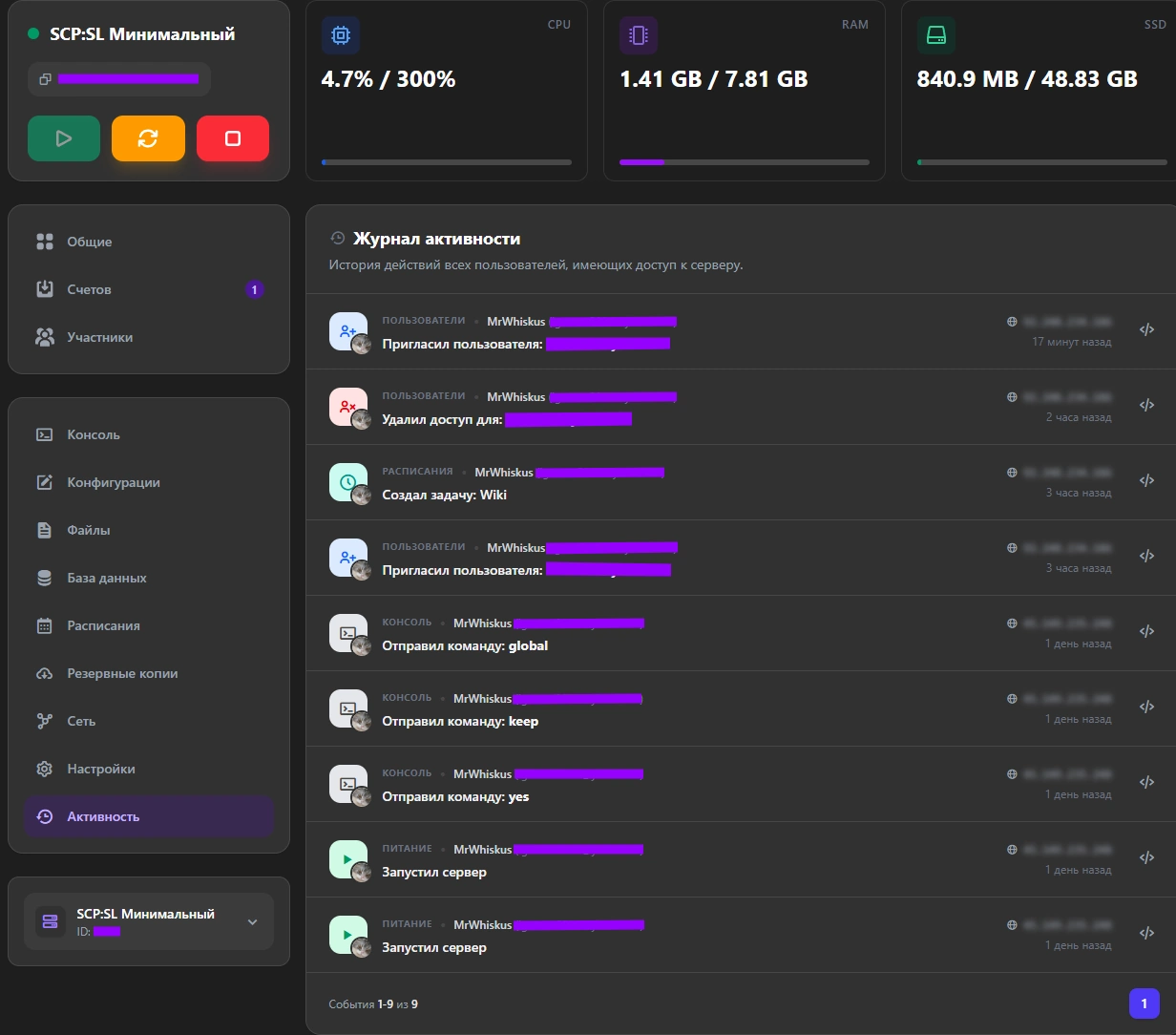Expand details of 'Отправил команду: yes' entry

pyautogui.click(x=1147, y=782)
